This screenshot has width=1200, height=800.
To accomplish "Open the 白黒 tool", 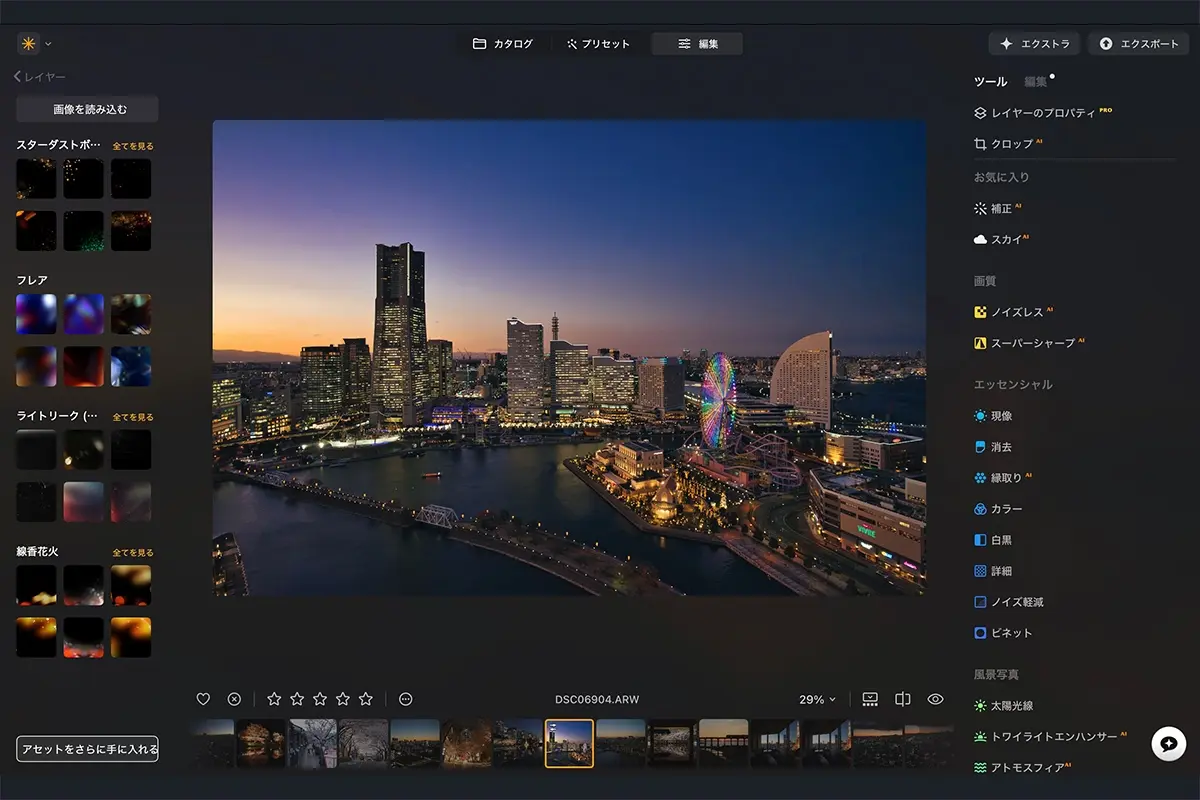I will point(993,540).
